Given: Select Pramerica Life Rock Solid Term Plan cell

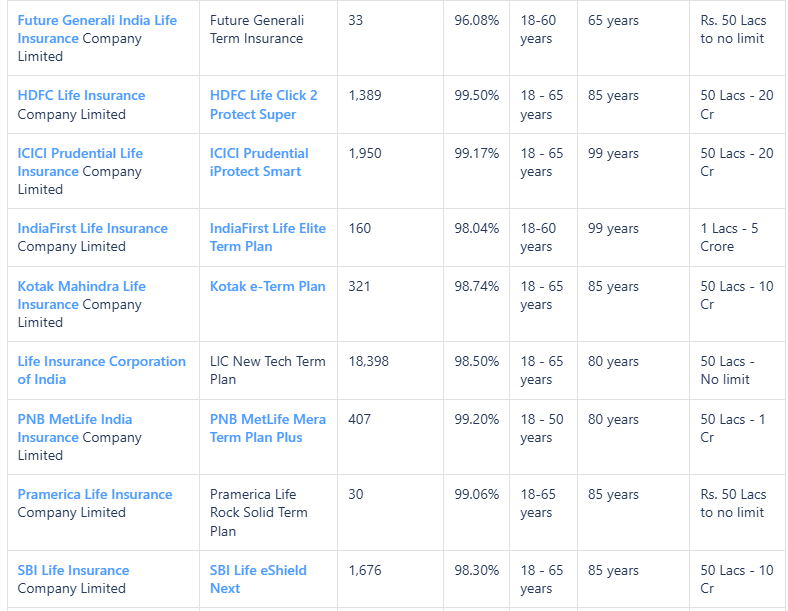Looking at the screenshot, I should click(x=259, y=513).
